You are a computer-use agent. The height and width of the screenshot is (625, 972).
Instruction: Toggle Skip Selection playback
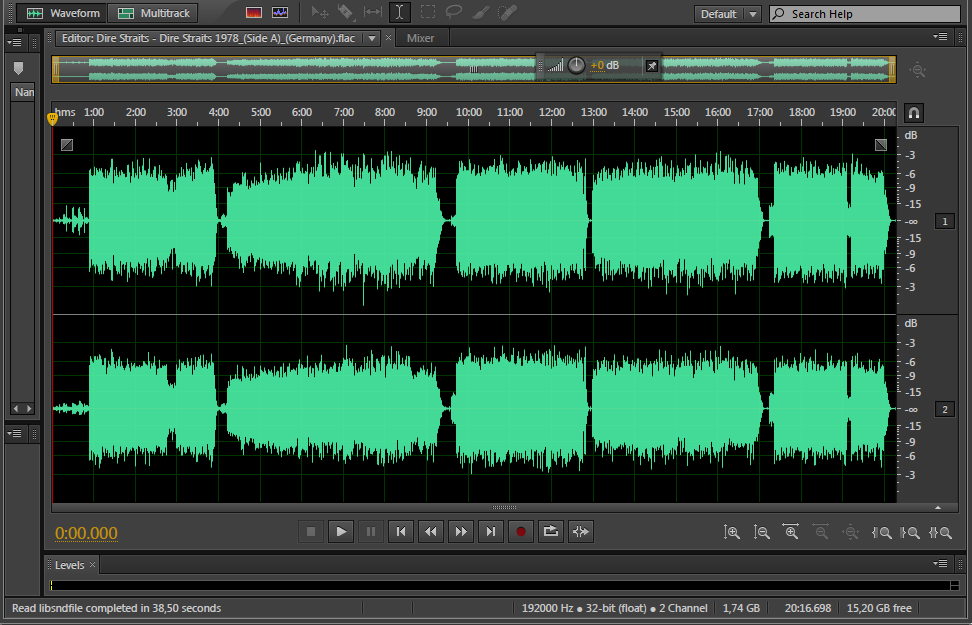point(581,531)
